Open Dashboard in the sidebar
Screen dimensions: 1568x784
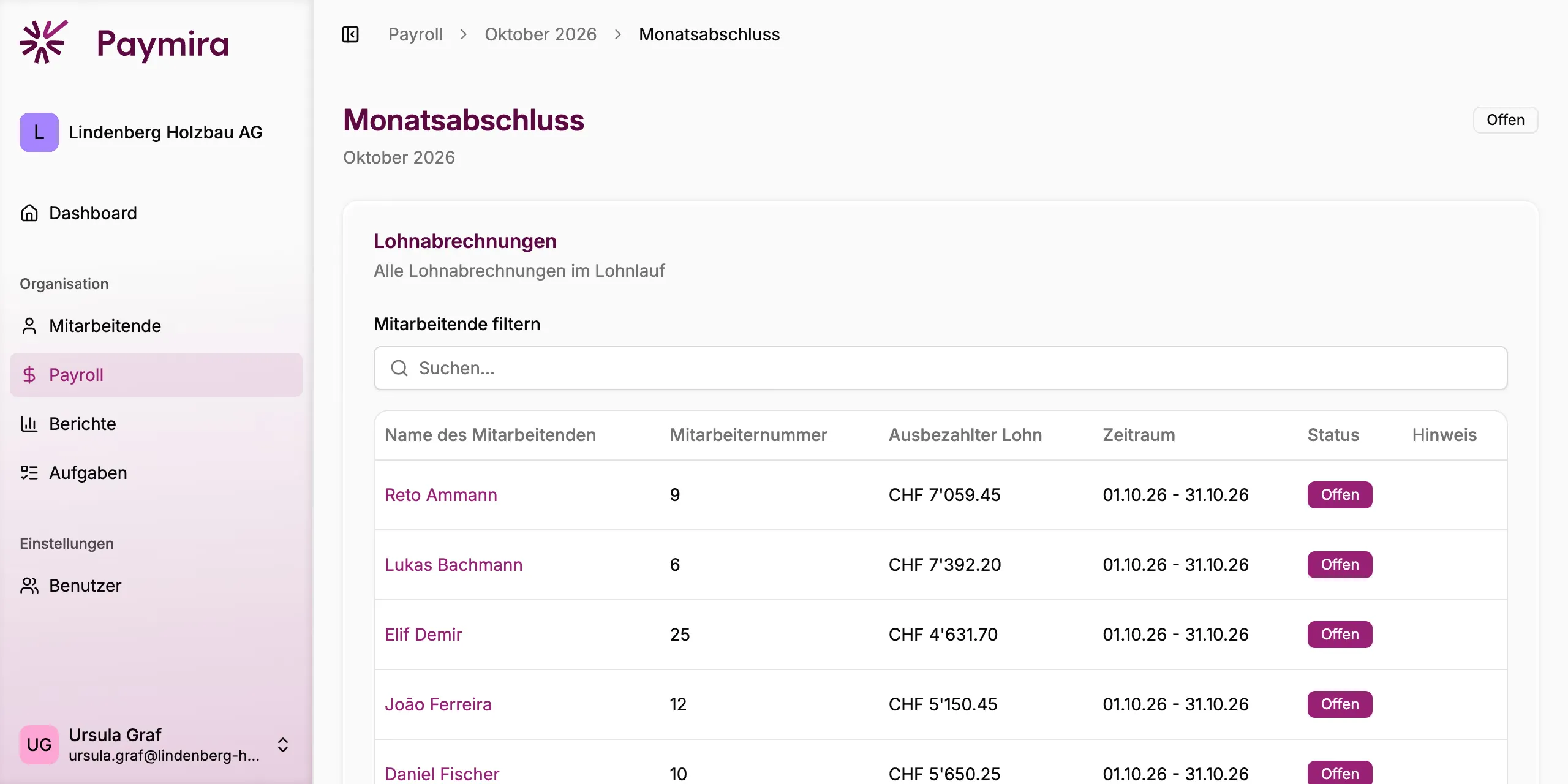[156, 213]
